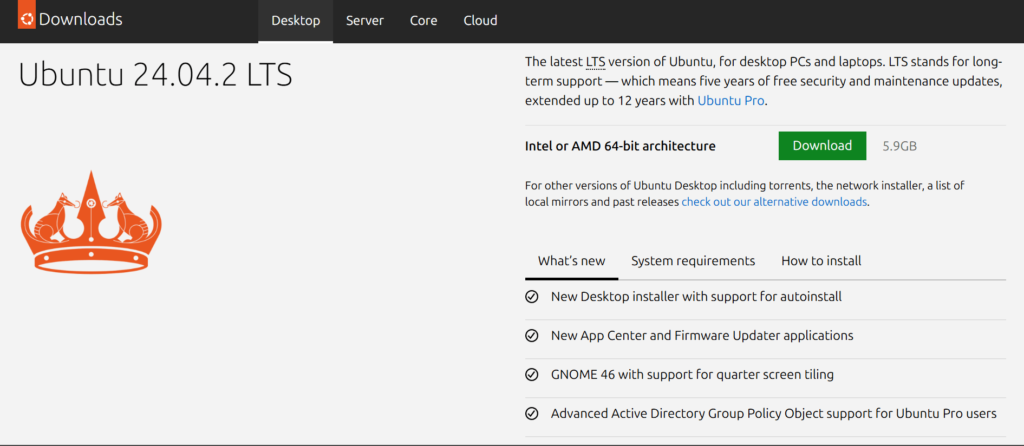Viewport: 1024px width, 446px height.
Task: Switch to the Server downloads tab
Action: (x=364, y=21)
